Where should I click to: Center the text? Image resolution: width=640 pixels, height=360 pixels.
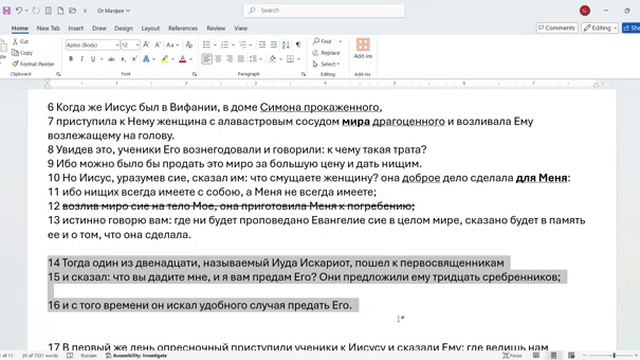click(218, 59)
